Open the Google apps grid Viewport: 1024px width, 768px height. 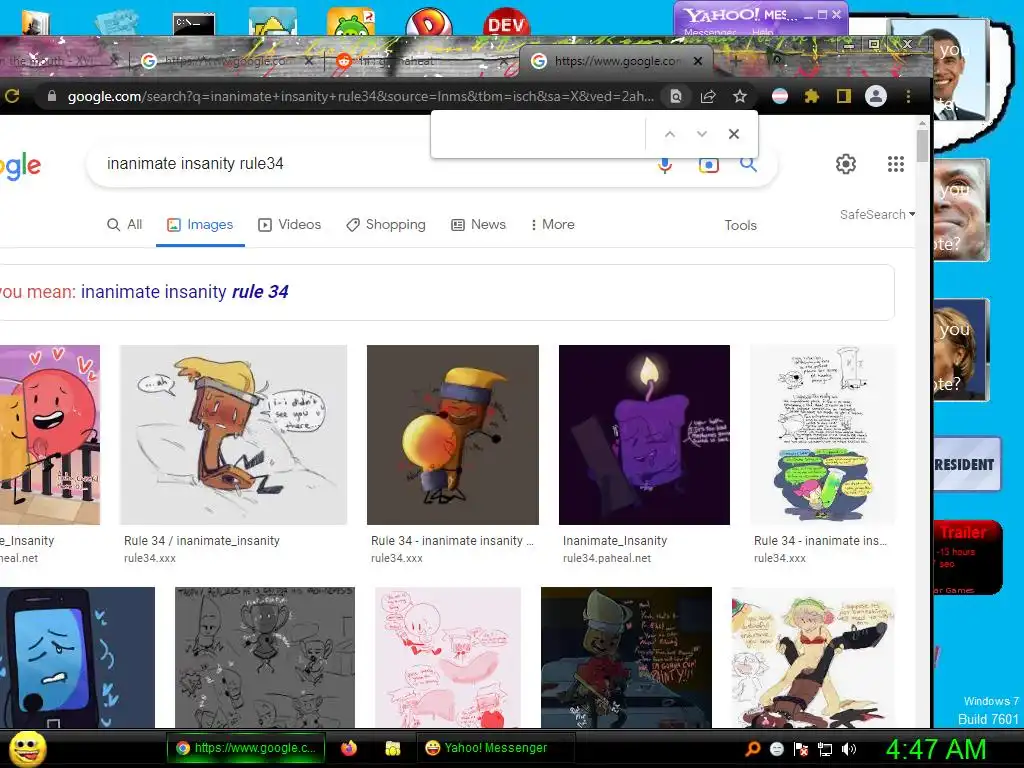[x=896, y=164]
